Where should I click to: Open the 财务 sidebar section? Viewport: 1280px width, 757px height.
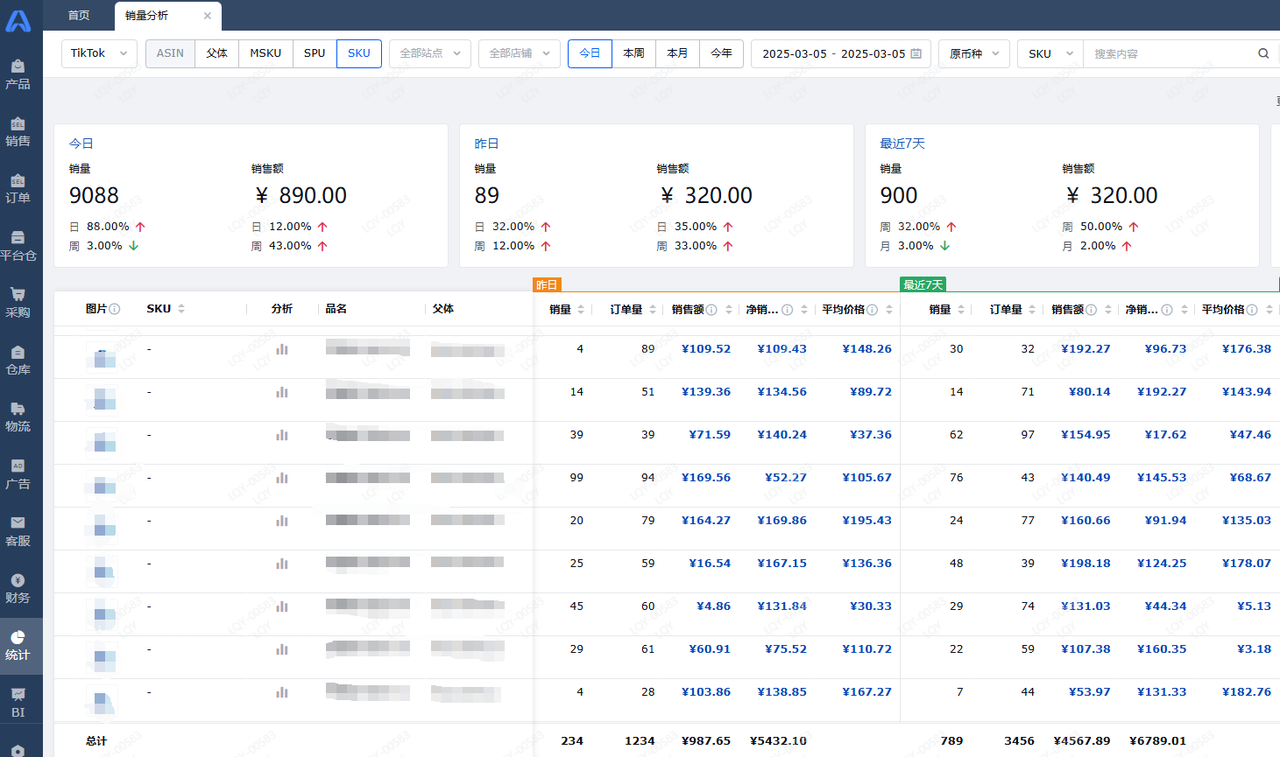point(18,588)
